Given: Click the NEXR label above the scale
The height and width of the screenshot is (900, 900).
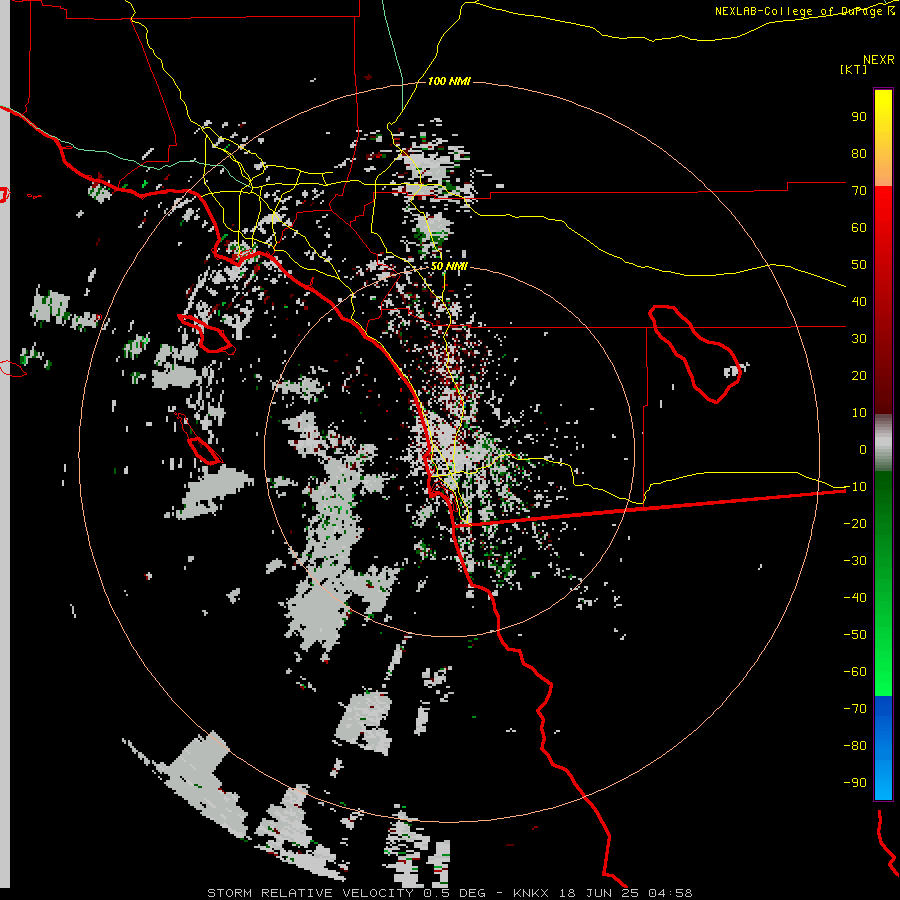Looking at the screenshot, I should [879, 60].
